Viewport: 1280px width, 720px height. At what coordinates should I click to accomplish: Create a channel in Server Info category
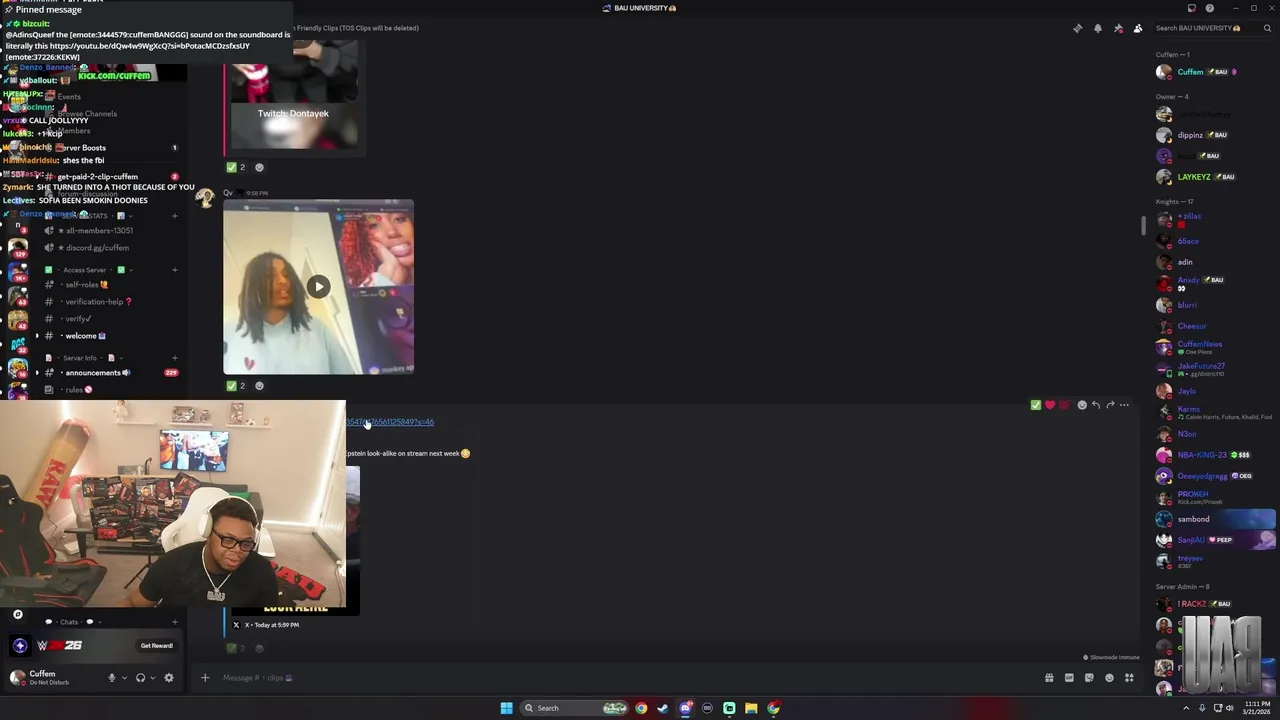point(174,358)
